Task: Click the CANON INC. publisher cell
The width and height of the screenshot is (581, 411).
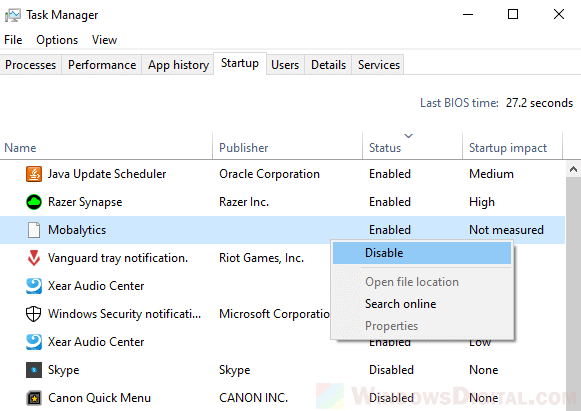Action: tap(253, 398)
